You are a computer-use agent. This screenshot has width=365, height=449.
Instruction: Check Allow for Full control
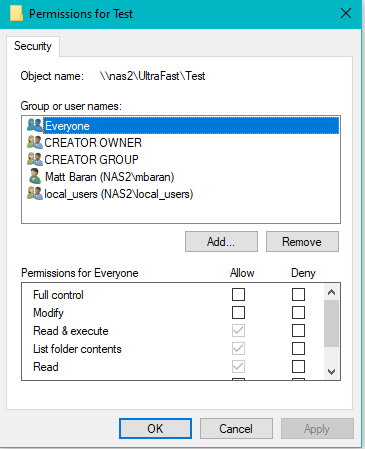coord(238,295)
